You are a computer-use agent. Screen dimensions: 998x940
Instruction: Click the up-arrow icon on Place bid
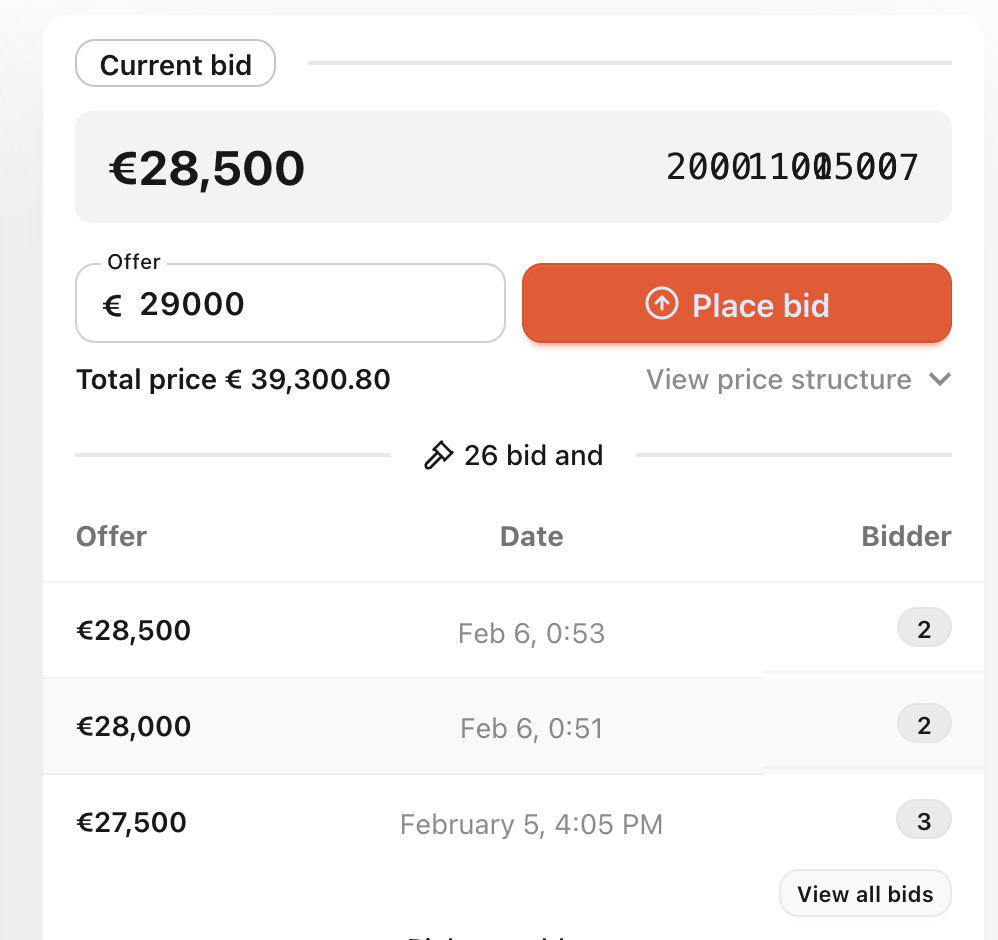coord(661,303)
